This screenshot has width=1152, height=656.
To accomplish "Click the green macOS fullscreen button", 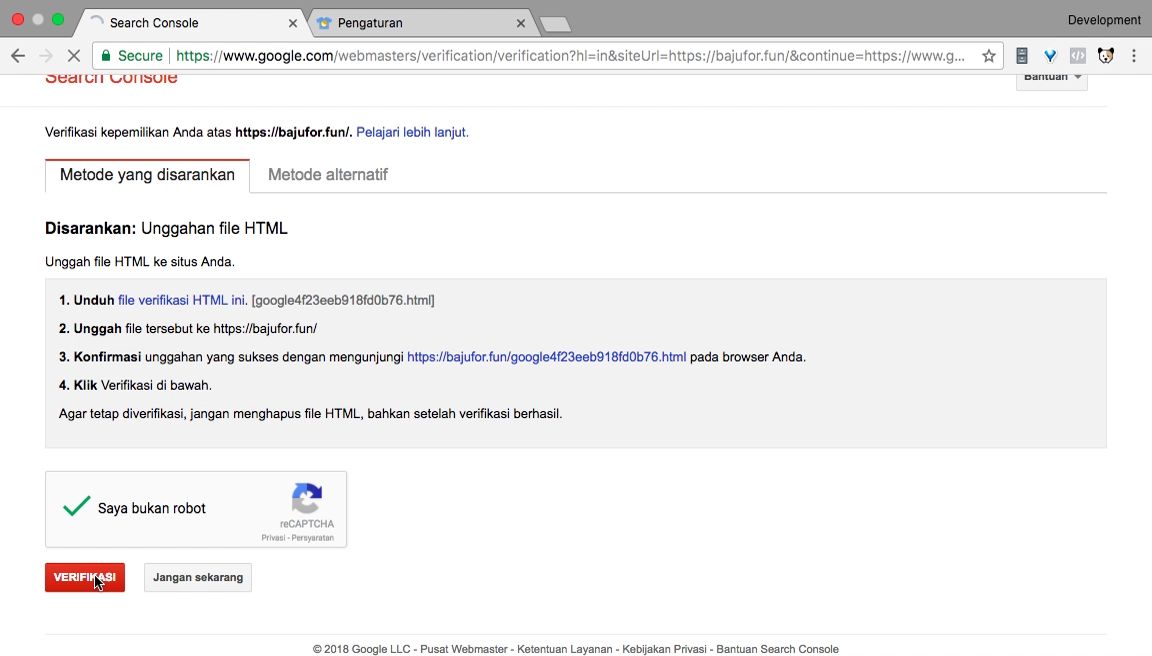I will 58,20.
